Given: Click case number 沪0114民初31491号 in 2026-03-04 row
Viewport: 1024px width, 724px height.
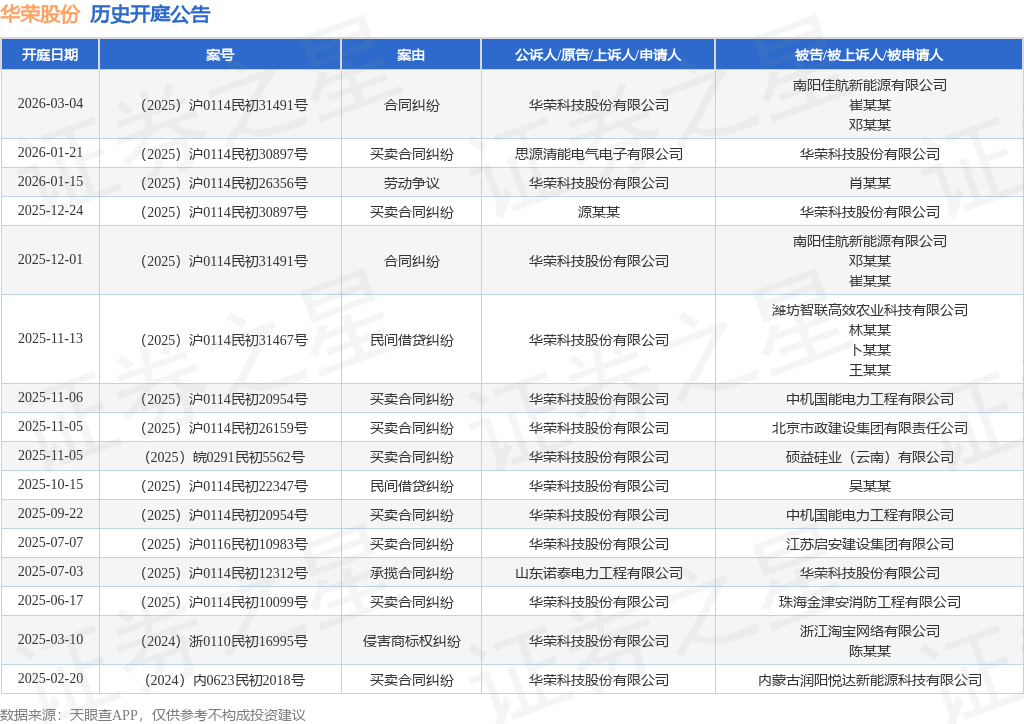Looking at the screenshot, I should [x=224, y=105].
